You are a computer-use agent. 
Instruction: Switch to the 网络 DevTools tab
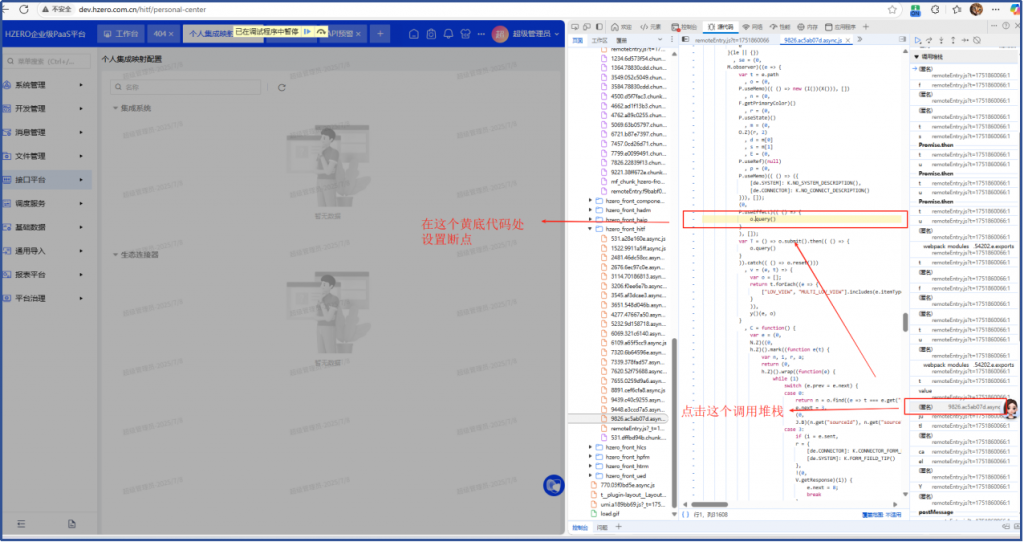point(756,27)
